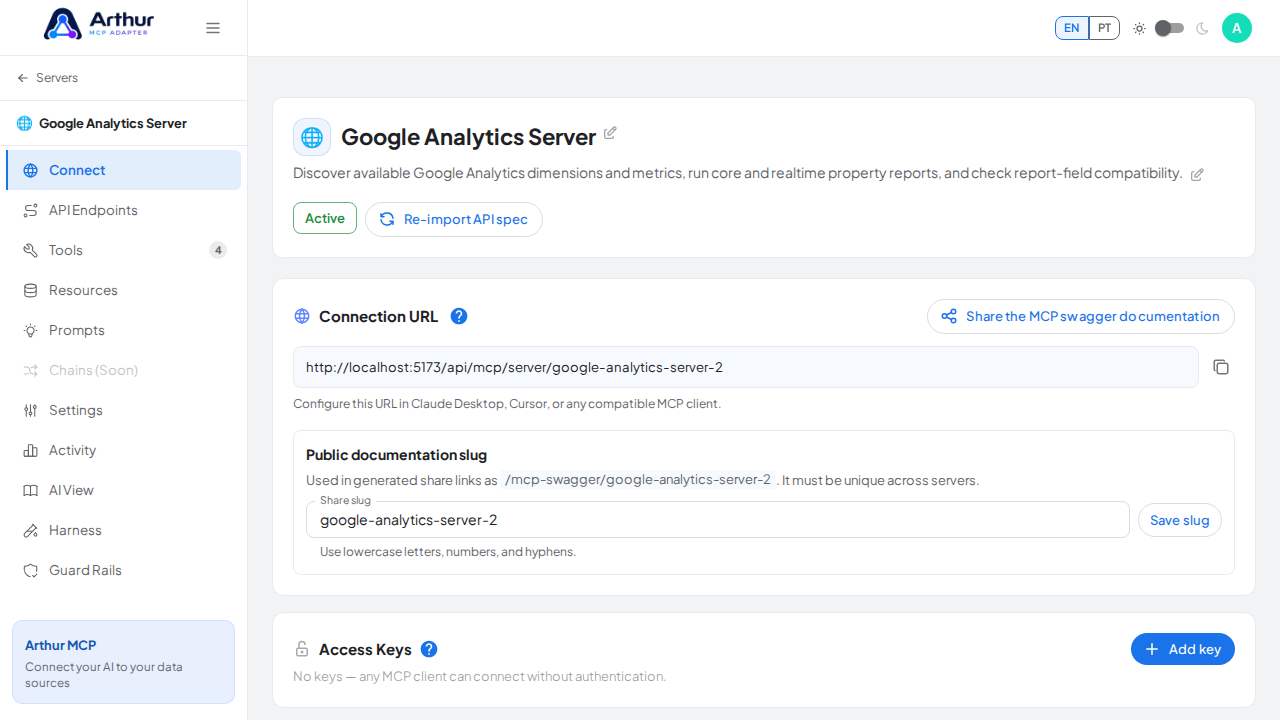
Task: Click the sun light-mode icon
Action: tap(1139, 28)
